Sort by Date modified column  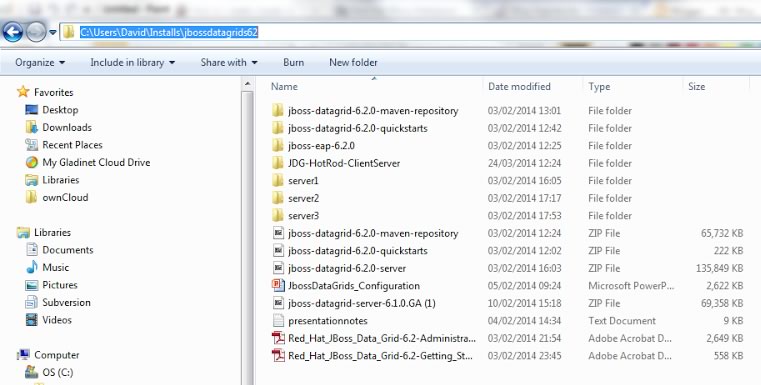(x=519, y=86)
